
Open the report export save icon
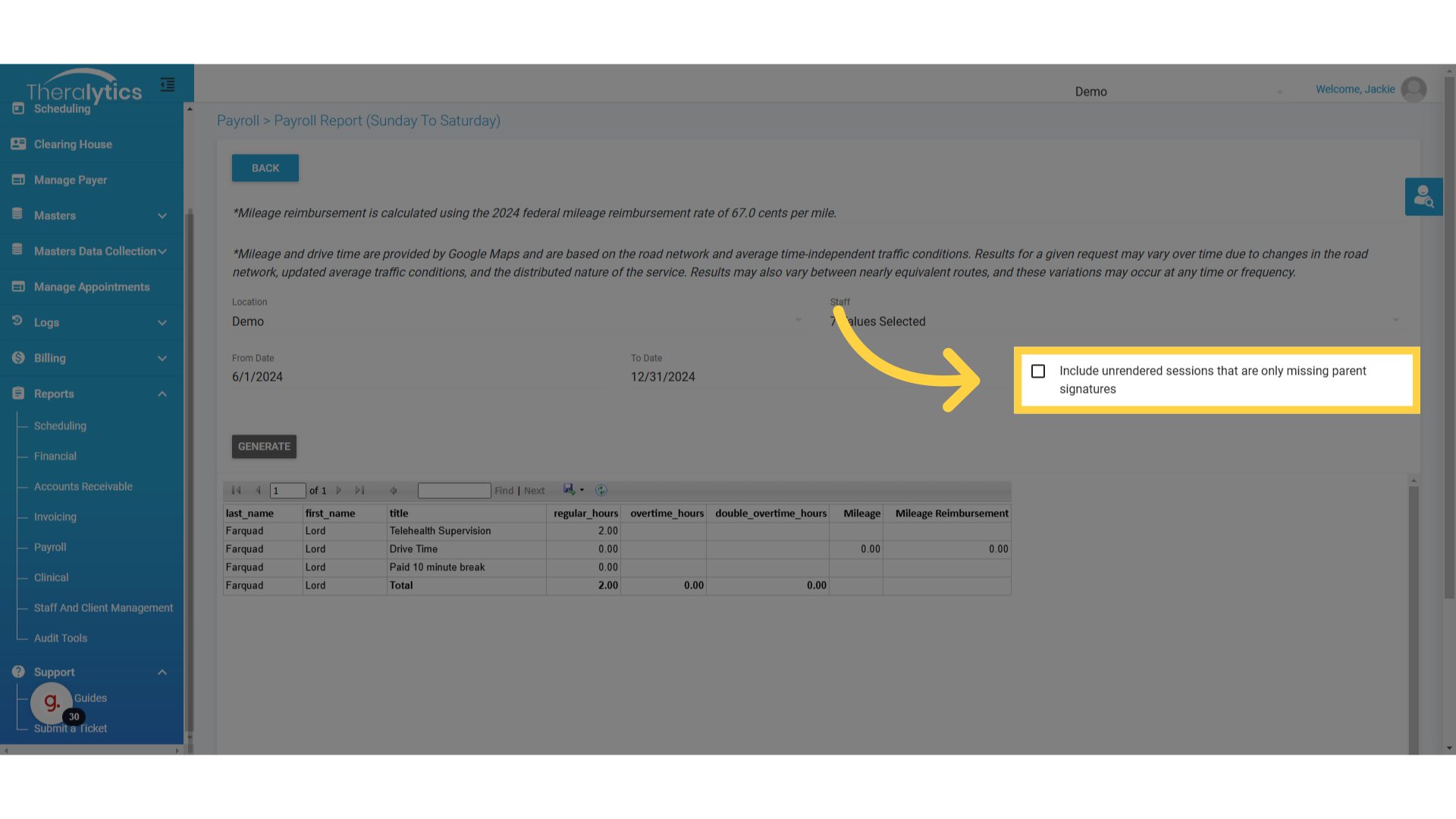[x=569, y=490]
